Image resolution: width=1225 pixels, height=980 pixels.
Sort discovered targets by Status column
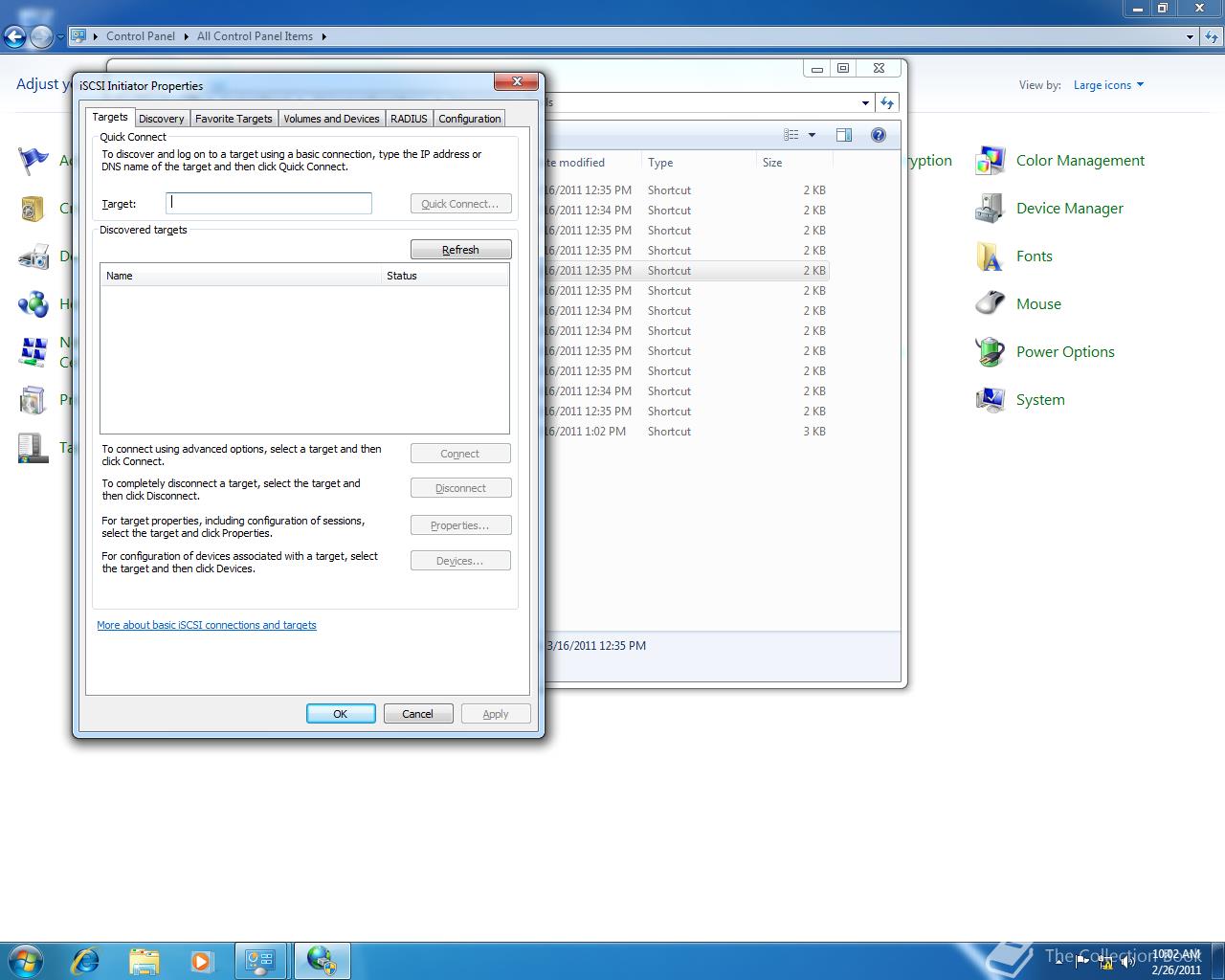445,276
